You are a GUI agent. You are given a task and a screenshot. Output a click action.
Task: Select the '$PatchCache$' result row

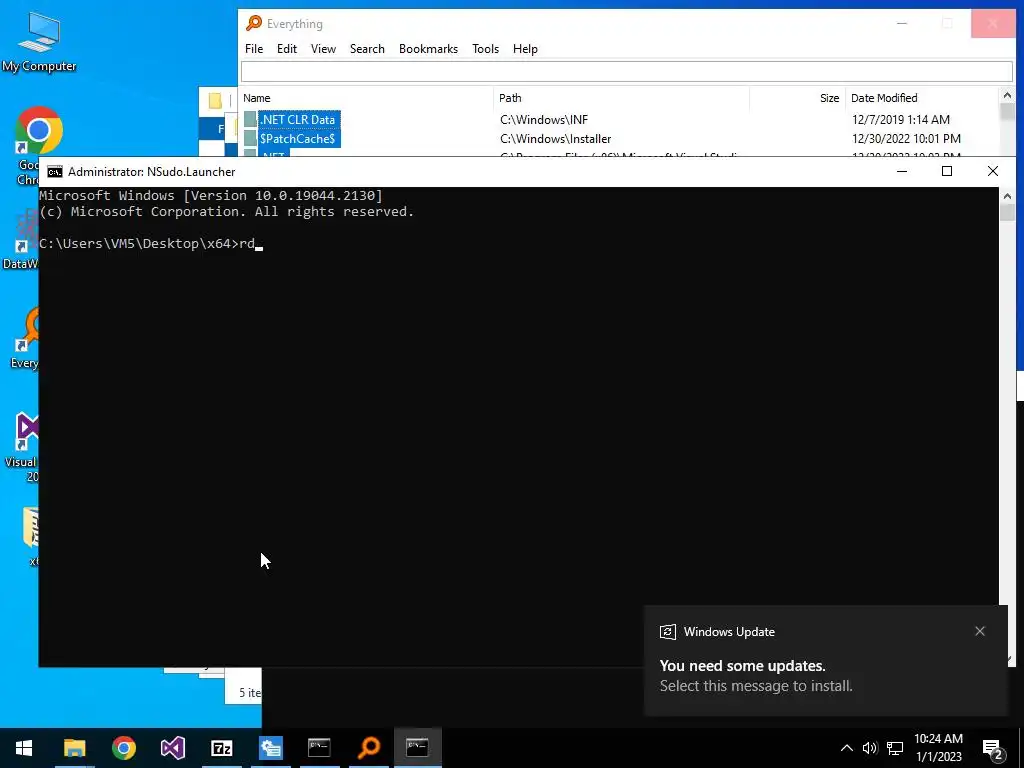tap(619, 138)
